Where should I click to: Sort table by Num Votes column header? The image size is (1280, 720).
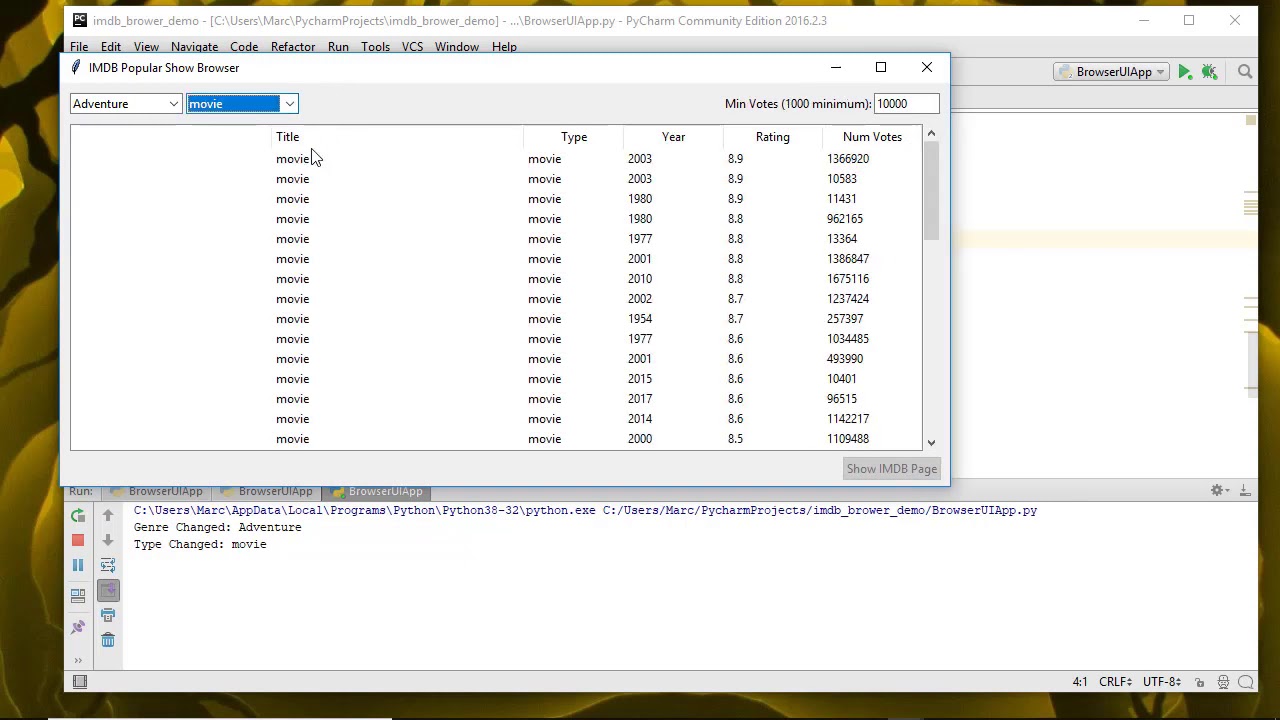[x=872, y=137]
